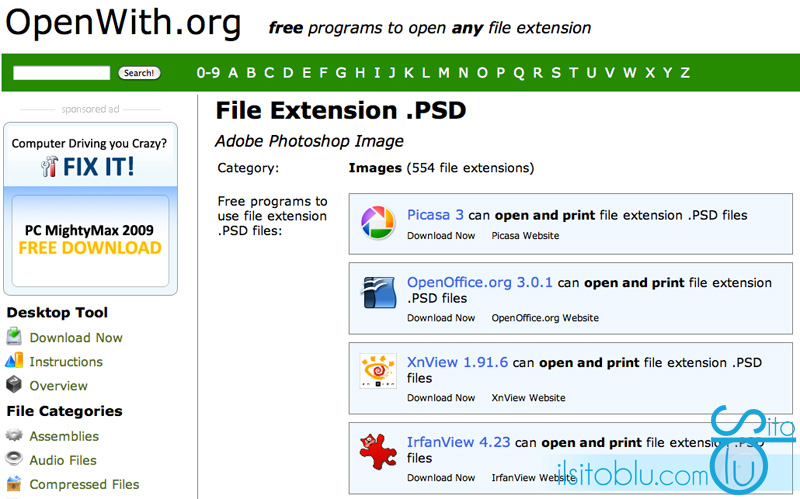The width and height of the screenshot is (800, 499).
Task: Click the Assemblies gear icon
Action: (x=14, y=436)
